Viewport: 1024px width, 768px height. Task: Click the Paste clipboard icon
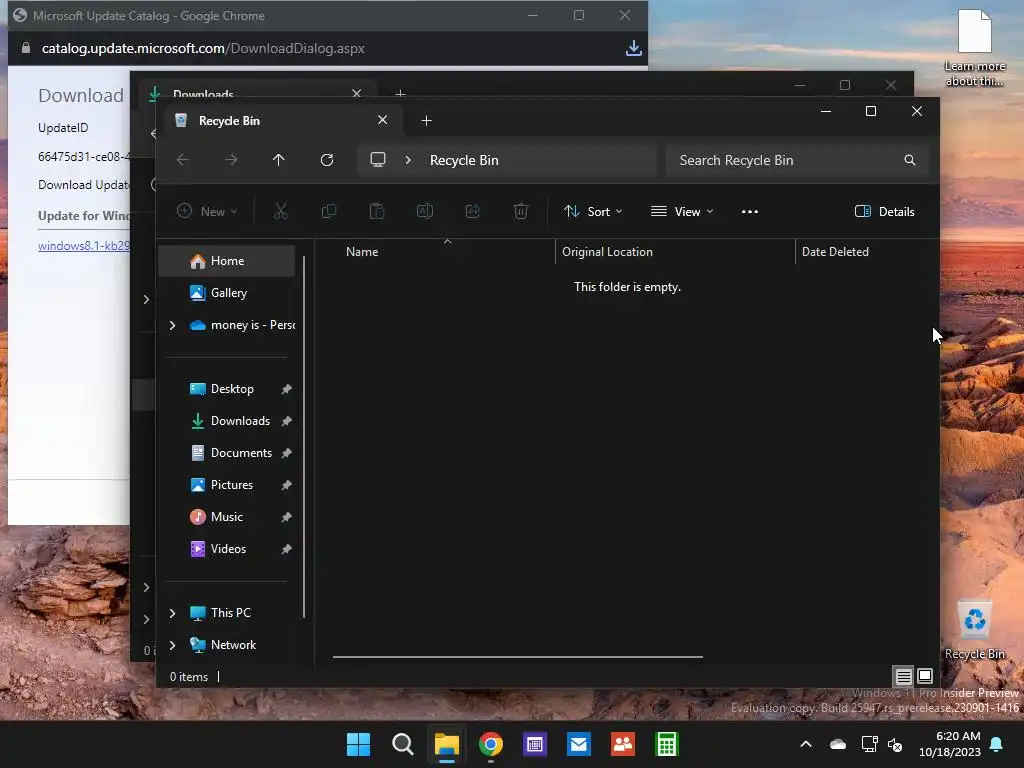point(377,211)
